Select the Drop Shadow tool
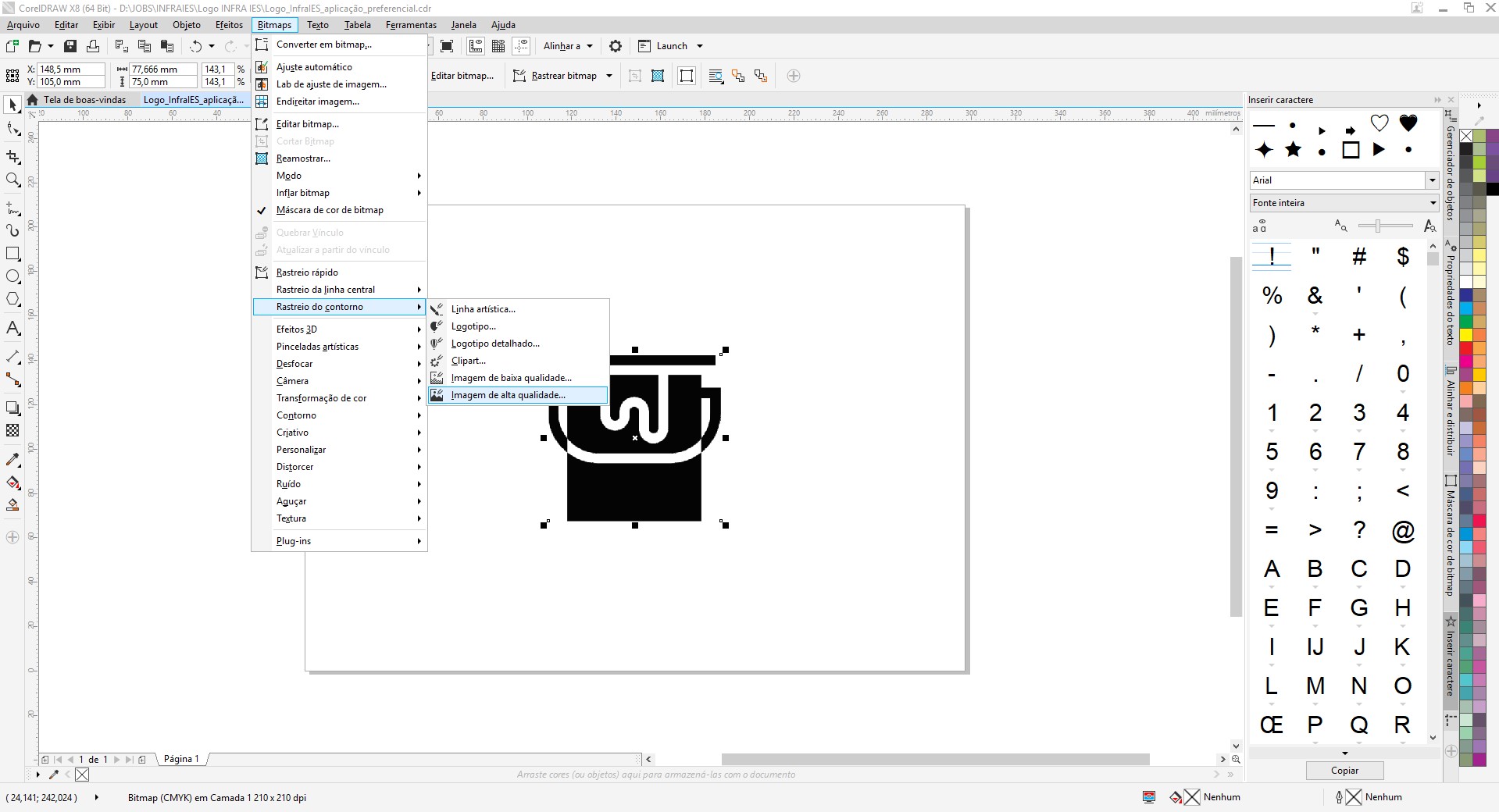The height and width of the screenshot is (812, 1499). pos(12,408)
